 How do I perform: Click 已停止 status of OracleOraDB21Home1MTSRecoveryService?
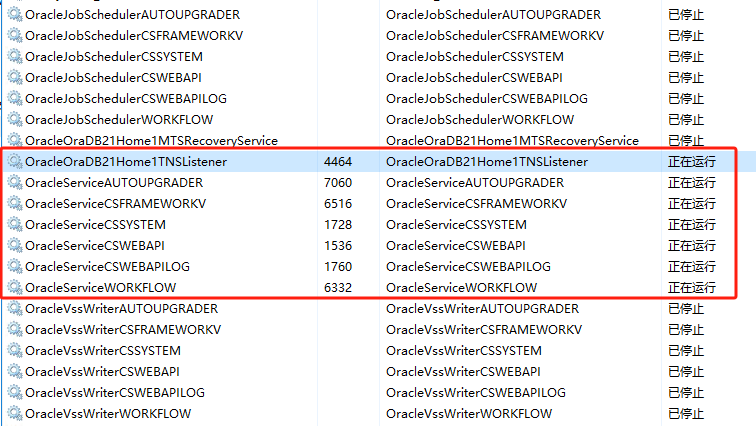click(x=686, y=140)
